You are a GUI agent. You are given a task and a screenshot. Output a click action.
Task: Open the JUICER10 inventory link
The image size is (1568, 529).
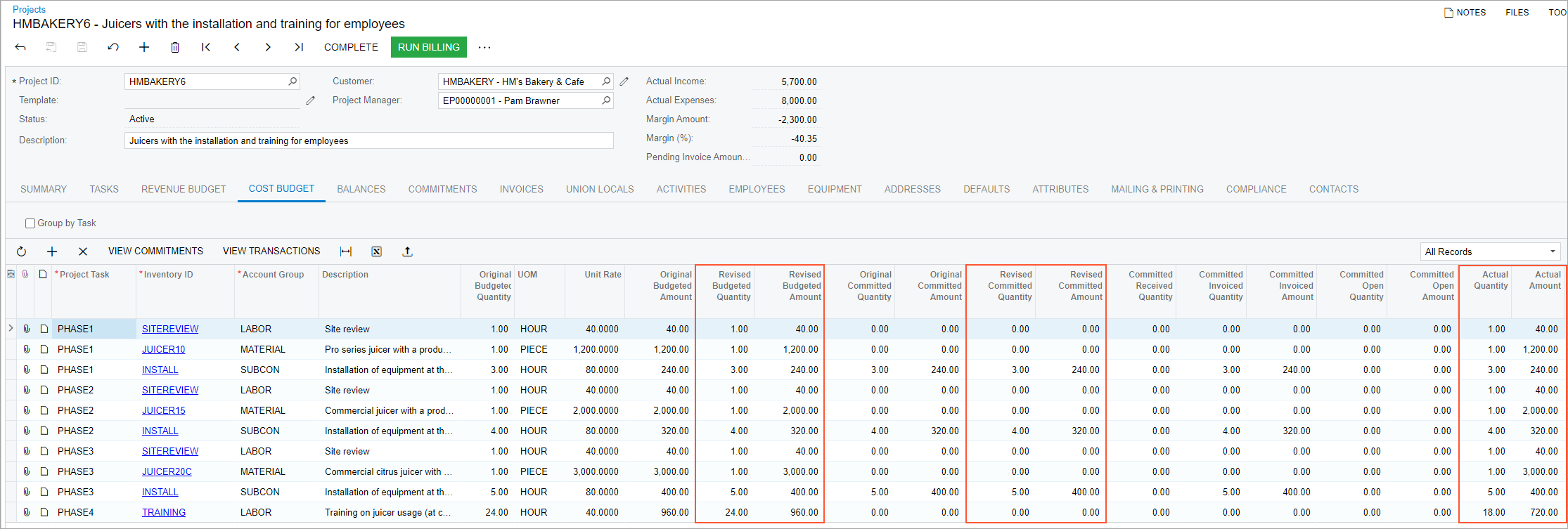tap(163, 349)
